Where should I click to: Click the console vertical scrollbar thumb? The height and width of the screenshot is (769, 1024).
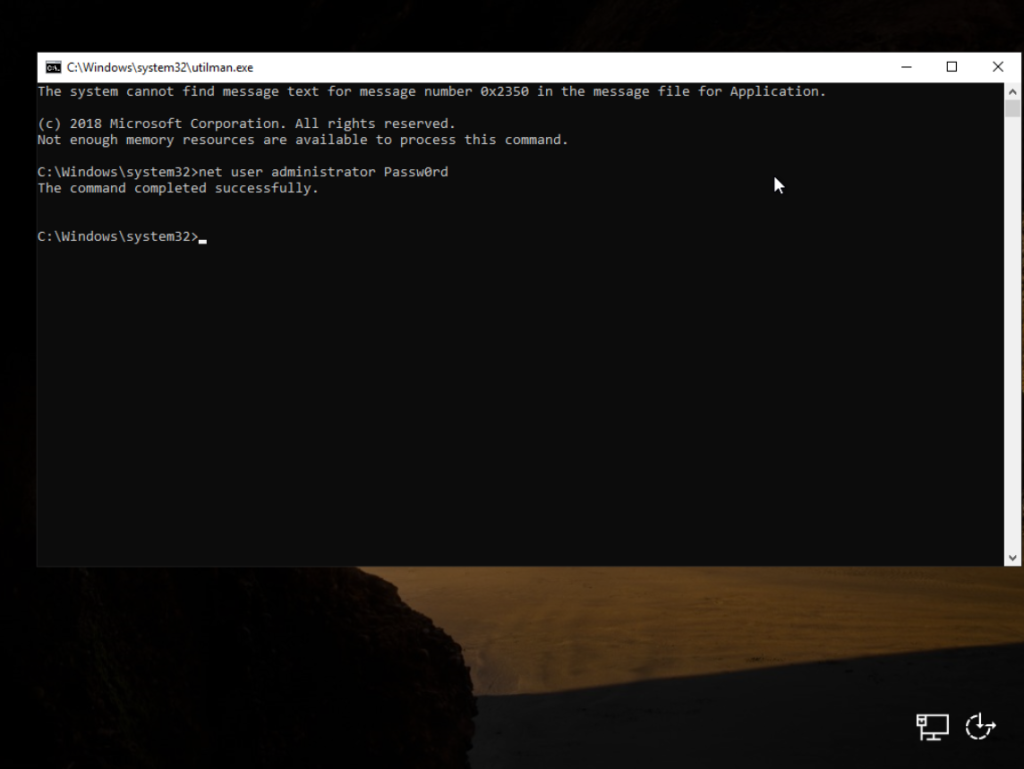coord(1012,108)
